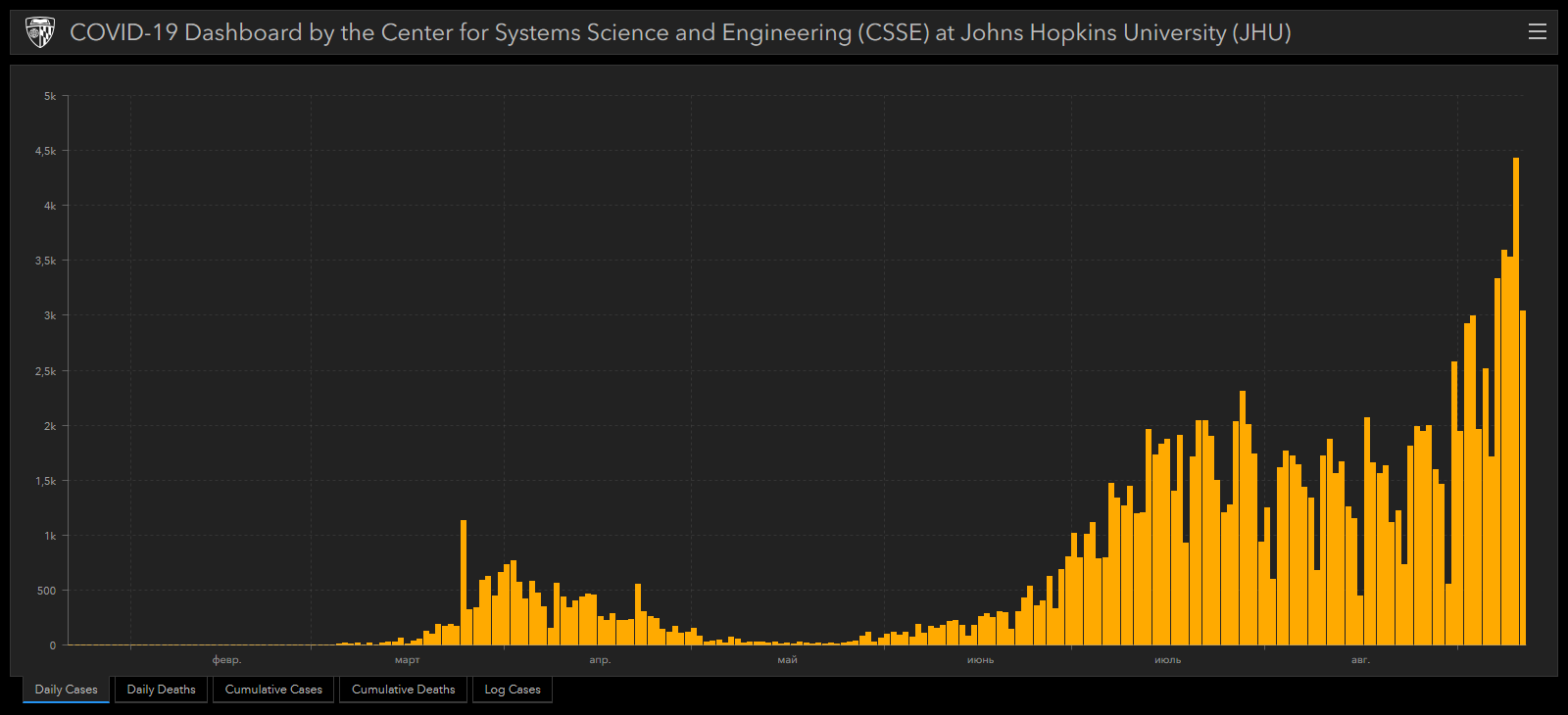The width and height of the screenshot is (1568, 715).
Task: Click the февр. month label on the axis
Action: (x=226, y=660)
